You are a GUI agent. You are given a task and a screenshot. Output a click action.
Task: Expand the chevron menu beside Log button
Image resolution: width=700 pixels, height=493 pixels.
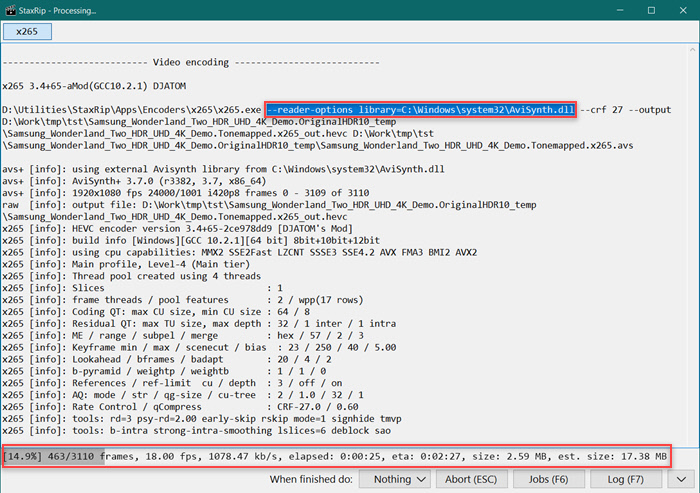click(x=681, y=479)
